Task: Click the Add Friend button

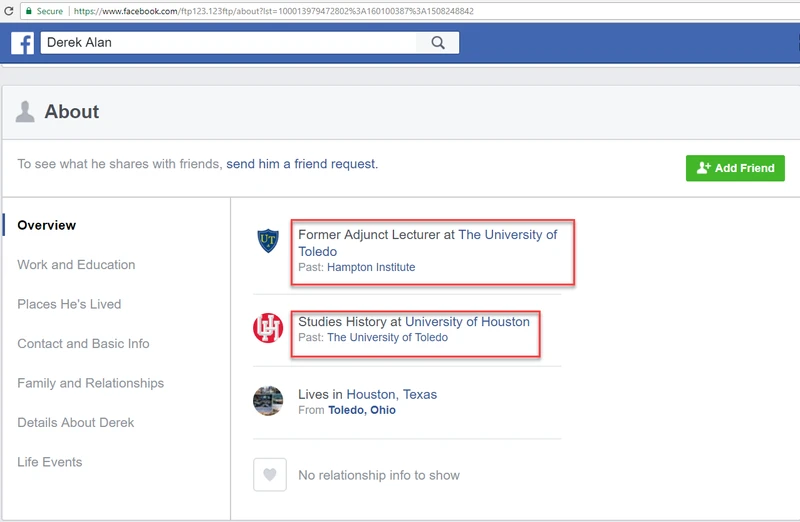Action: pos(735,168)
